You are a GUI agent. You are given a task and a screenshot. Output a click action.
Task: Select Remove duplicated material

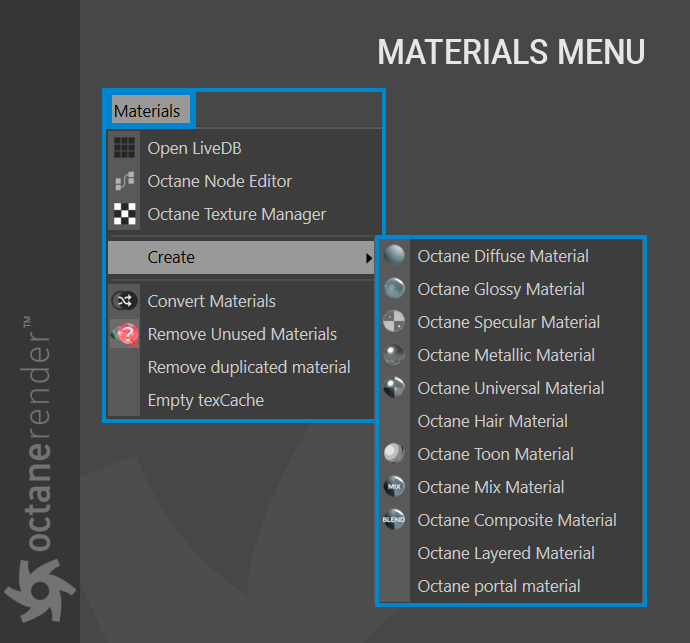[241, 367]
